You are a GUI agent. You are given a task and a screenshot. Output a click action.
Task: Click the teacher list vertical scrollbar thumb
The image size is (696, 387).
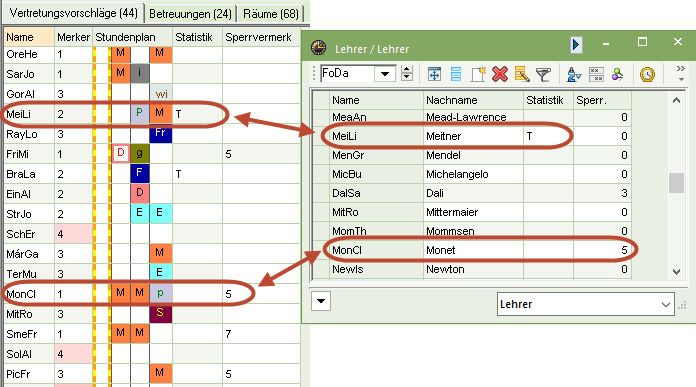point(676,183)
